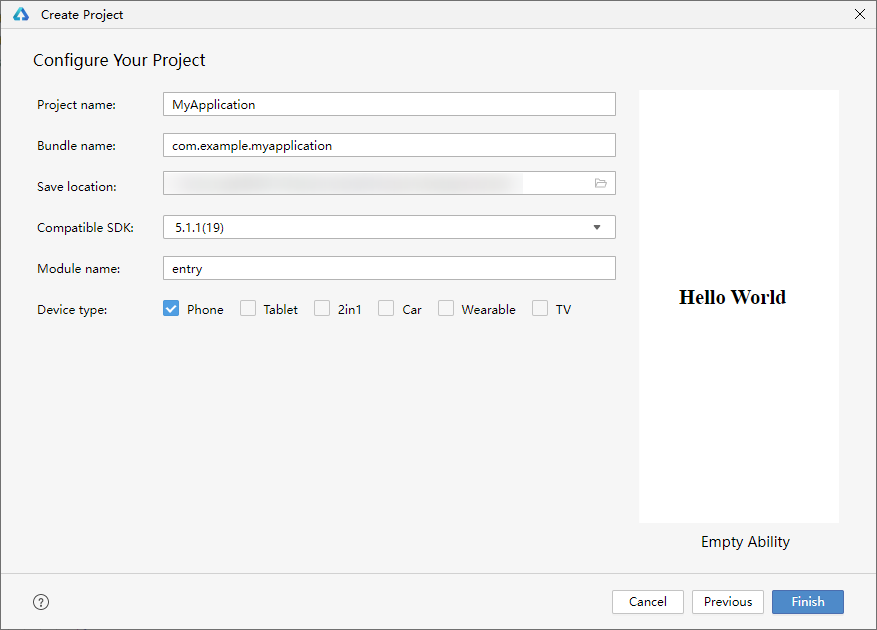Browse save location with folder icon
This screenshot has width=877, height=630.
coord(601,183)
